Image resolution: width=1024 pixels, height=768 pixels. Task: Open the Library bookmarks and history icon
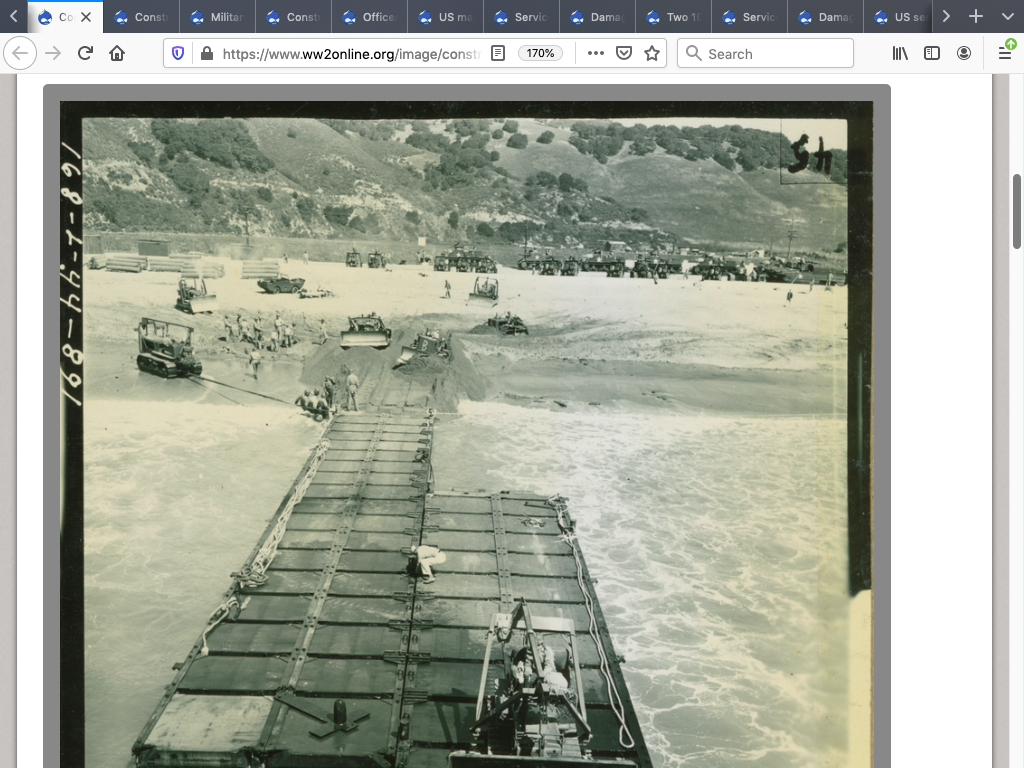(900, 54)
